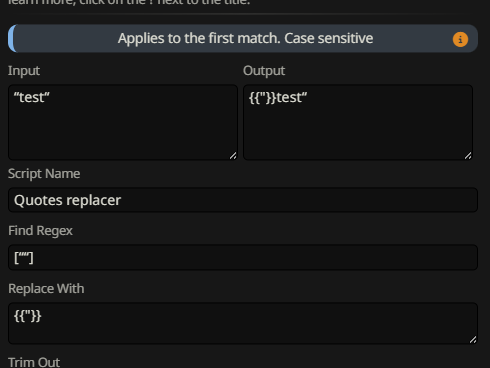Grab the Replace With resize handle
The width and height of the screenshot is (490, 368).
(473, 339)
